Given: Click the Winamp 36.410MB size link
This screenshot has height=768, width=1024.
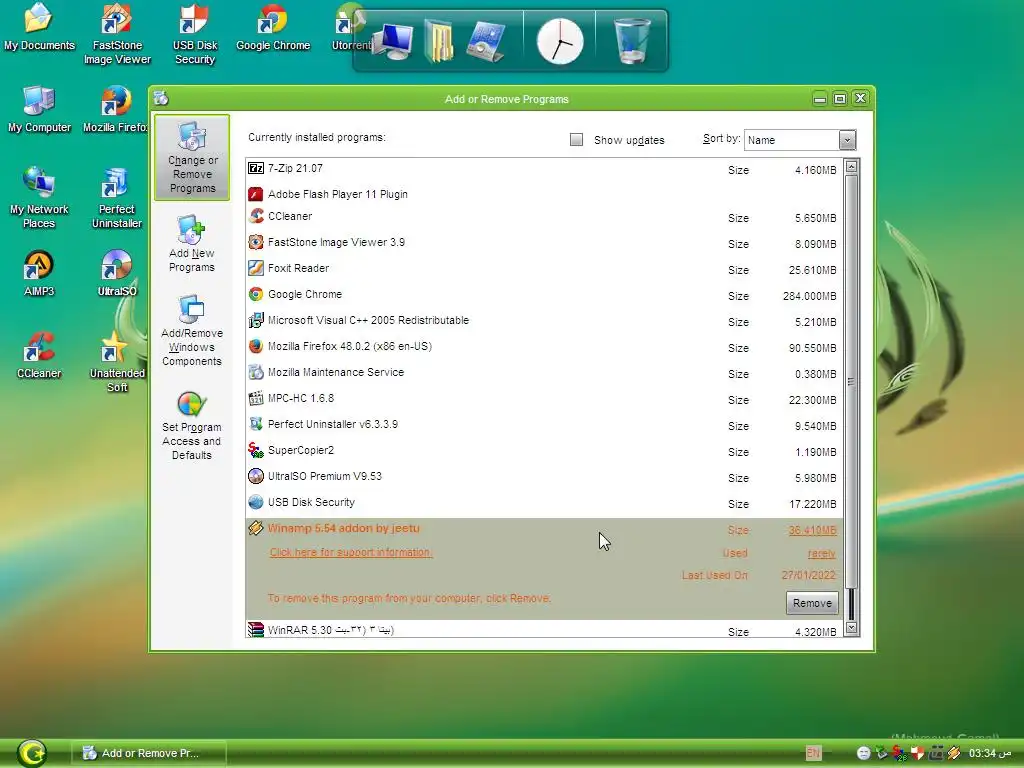Looking at the screenshot, I should [x=812, y=530].
